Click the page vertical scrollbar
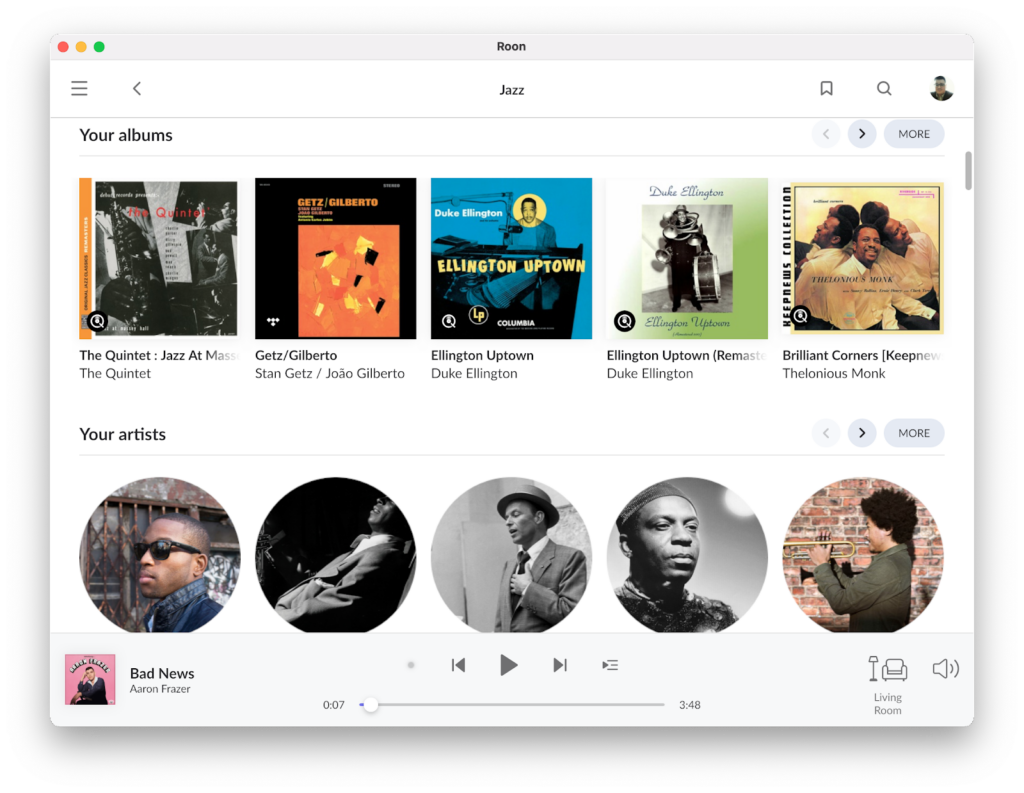Image resolution: width=1024 pixels, height=793 pixels. point(968,170)
